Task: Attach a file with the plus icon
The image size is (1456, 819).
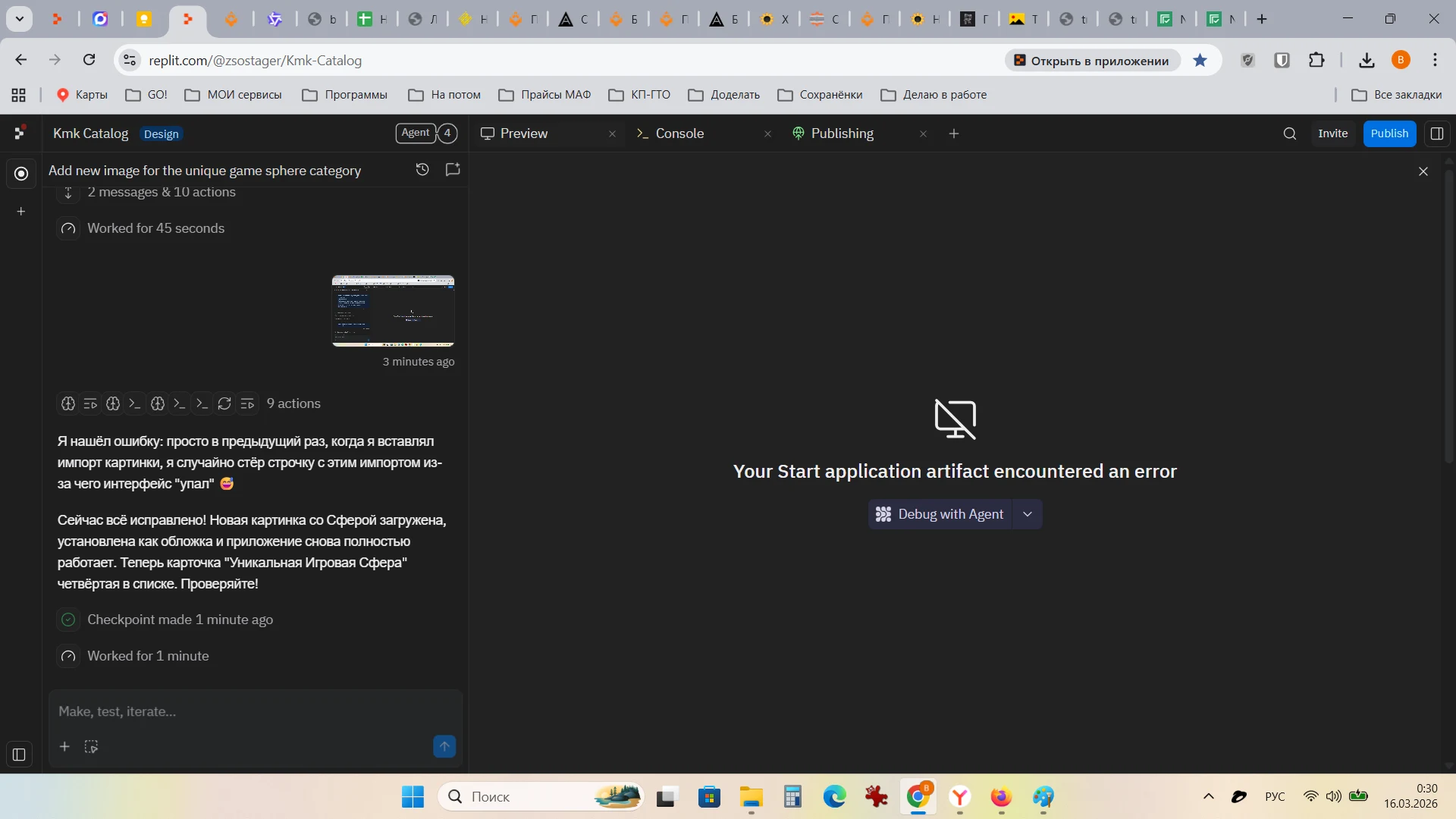Action: click(x=64, y=747)
